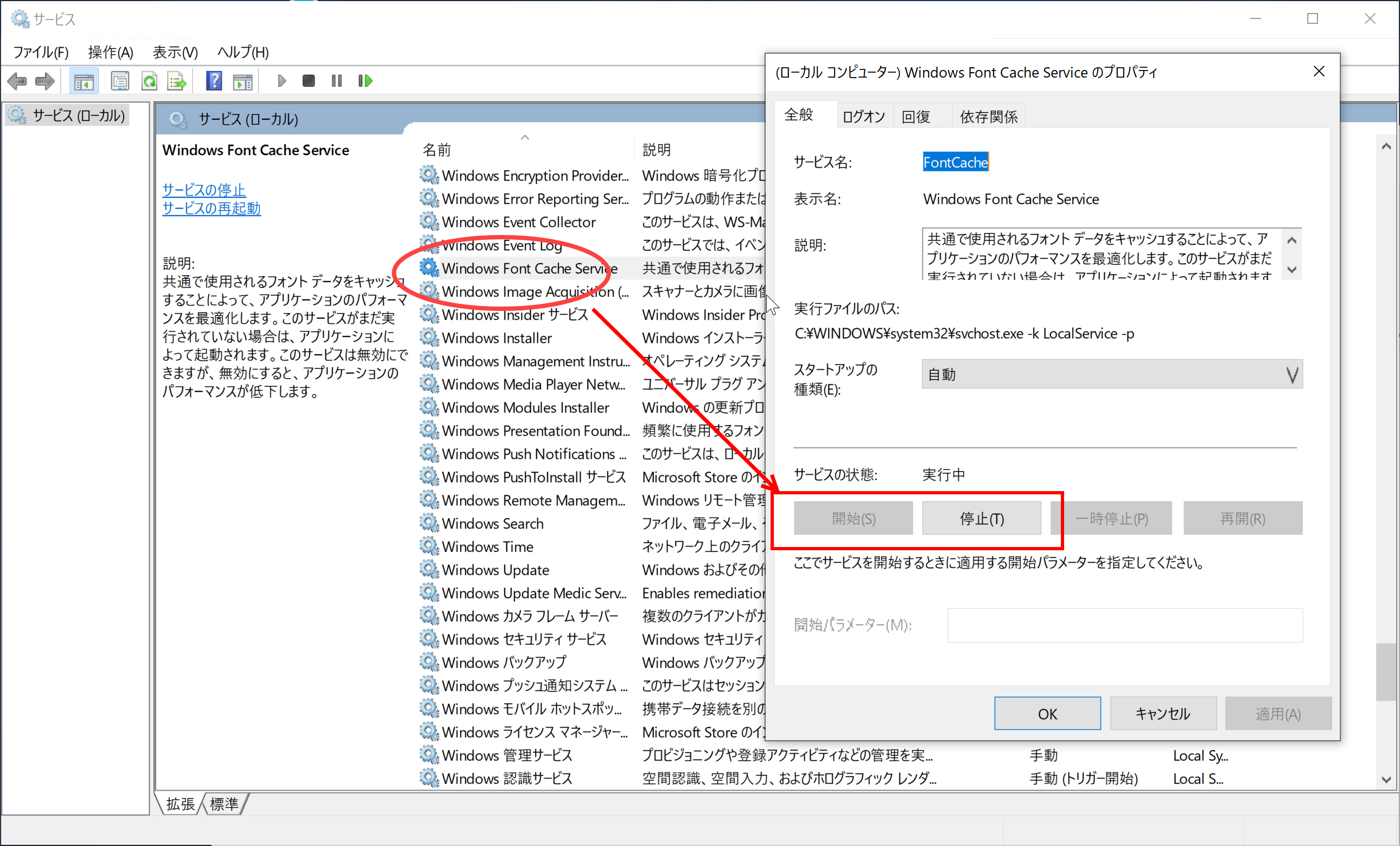Screen dimensions: 1400x846
Task: Switch to the 拡張 view tab
Action: pos(180,803)
